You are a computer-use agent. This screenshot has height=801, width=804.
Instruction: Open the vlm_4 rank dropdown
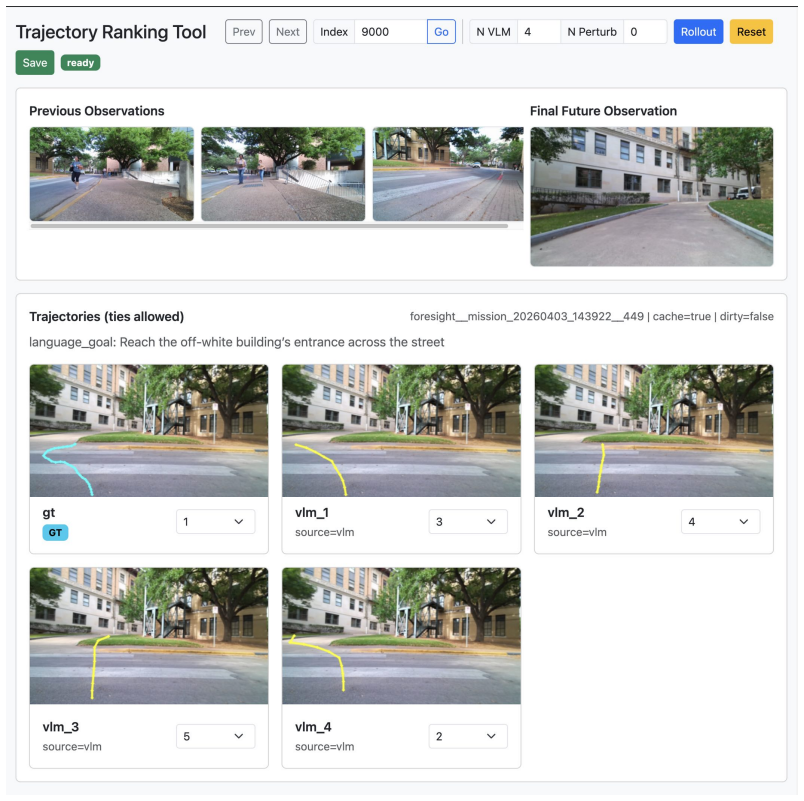tap(468, 736)
